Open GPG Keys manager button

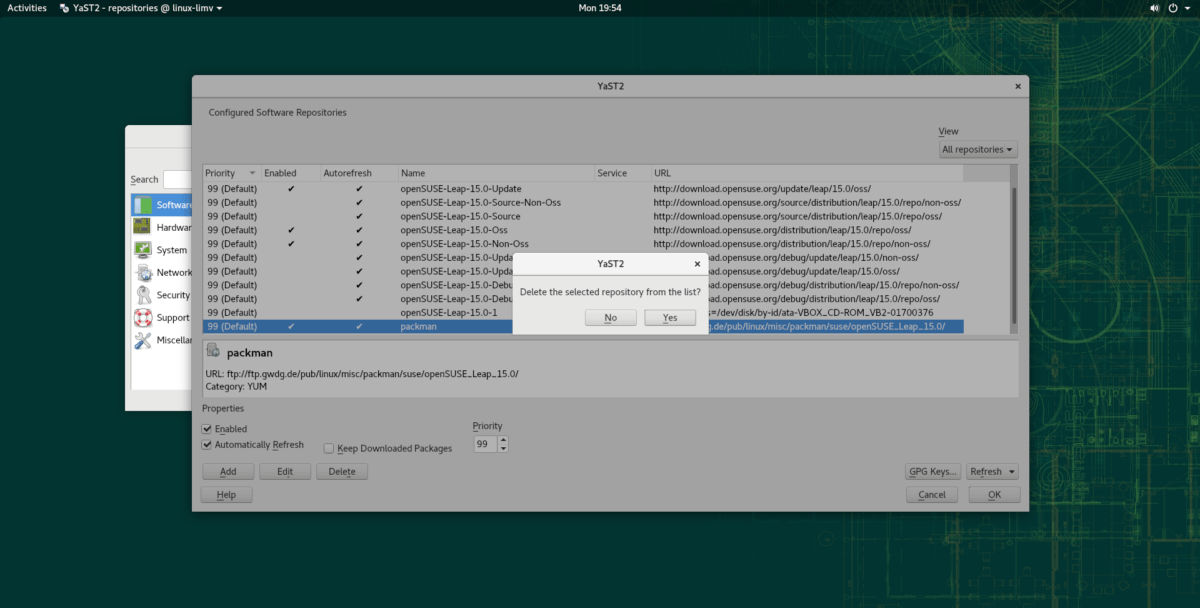933,472
